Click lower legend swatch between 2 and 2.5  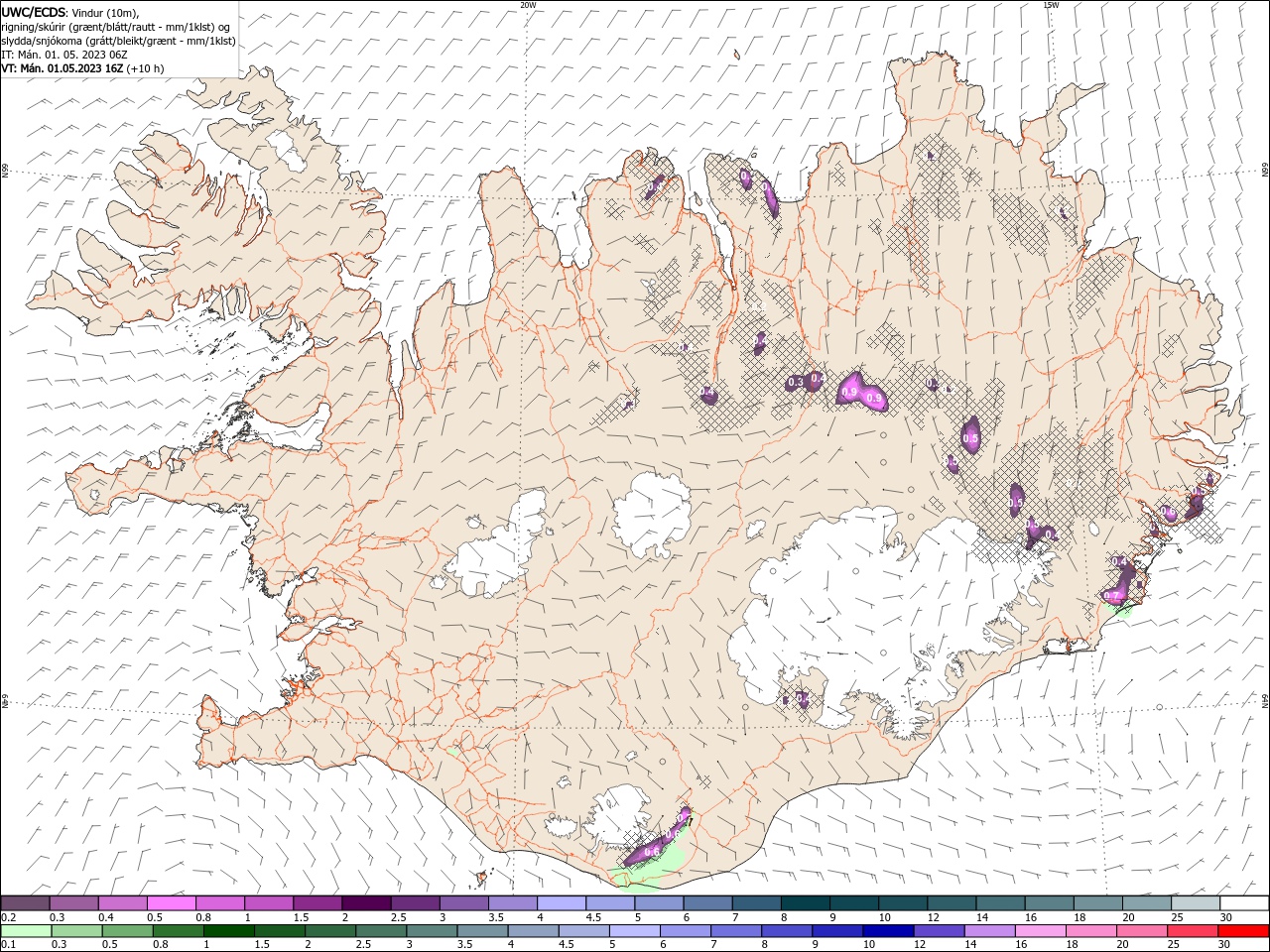(329, 931)
